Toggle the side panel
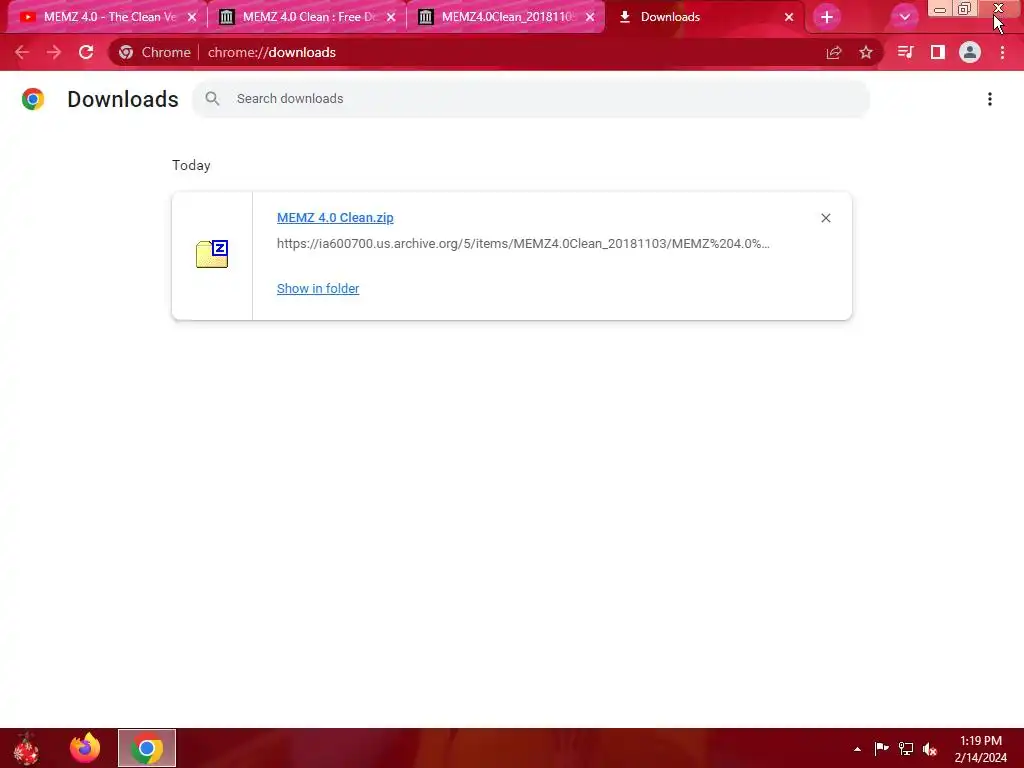The height and width of the screenshot is (768, 1024). [938, 52]
